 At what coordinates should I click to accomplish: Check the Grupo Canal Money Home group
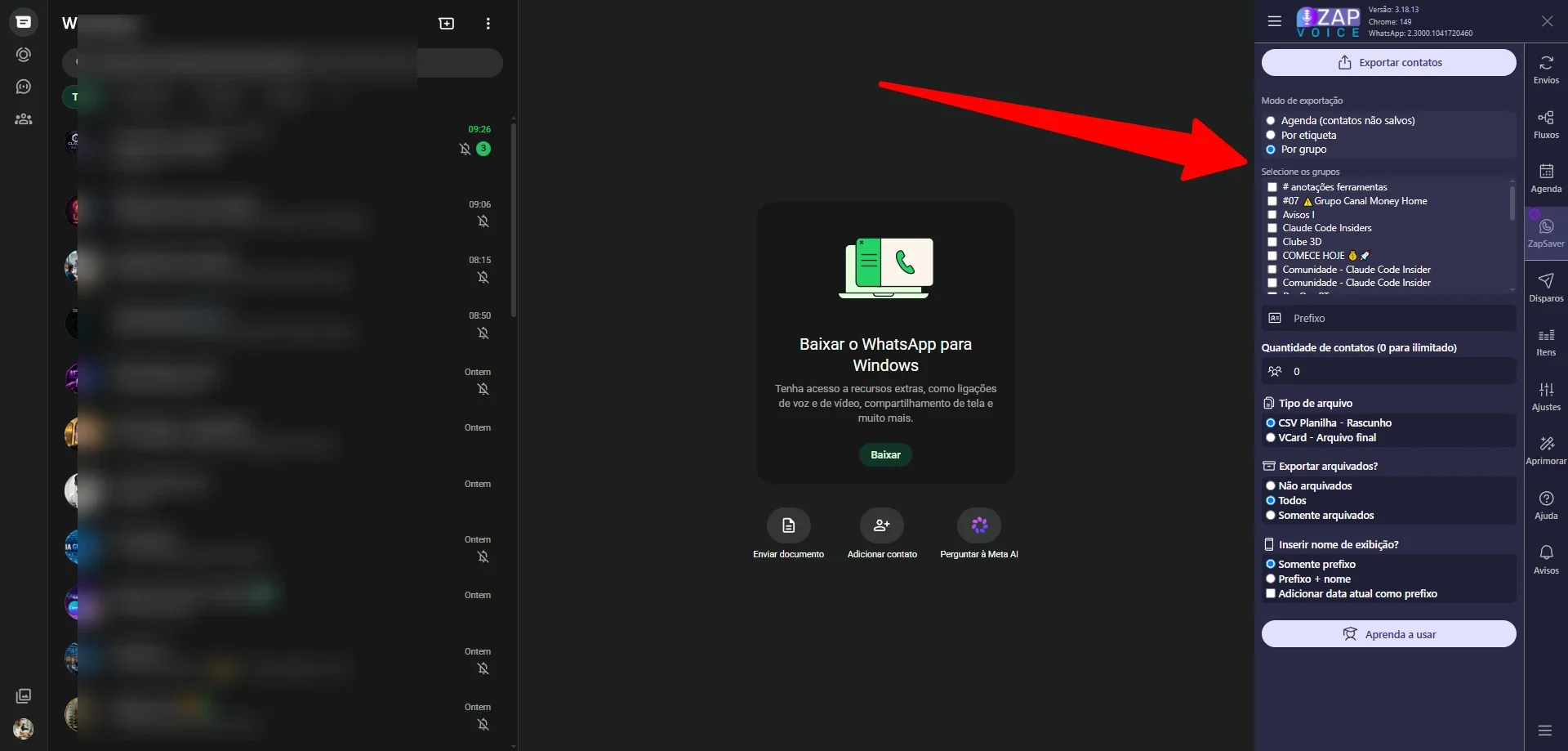(1272, 201)
